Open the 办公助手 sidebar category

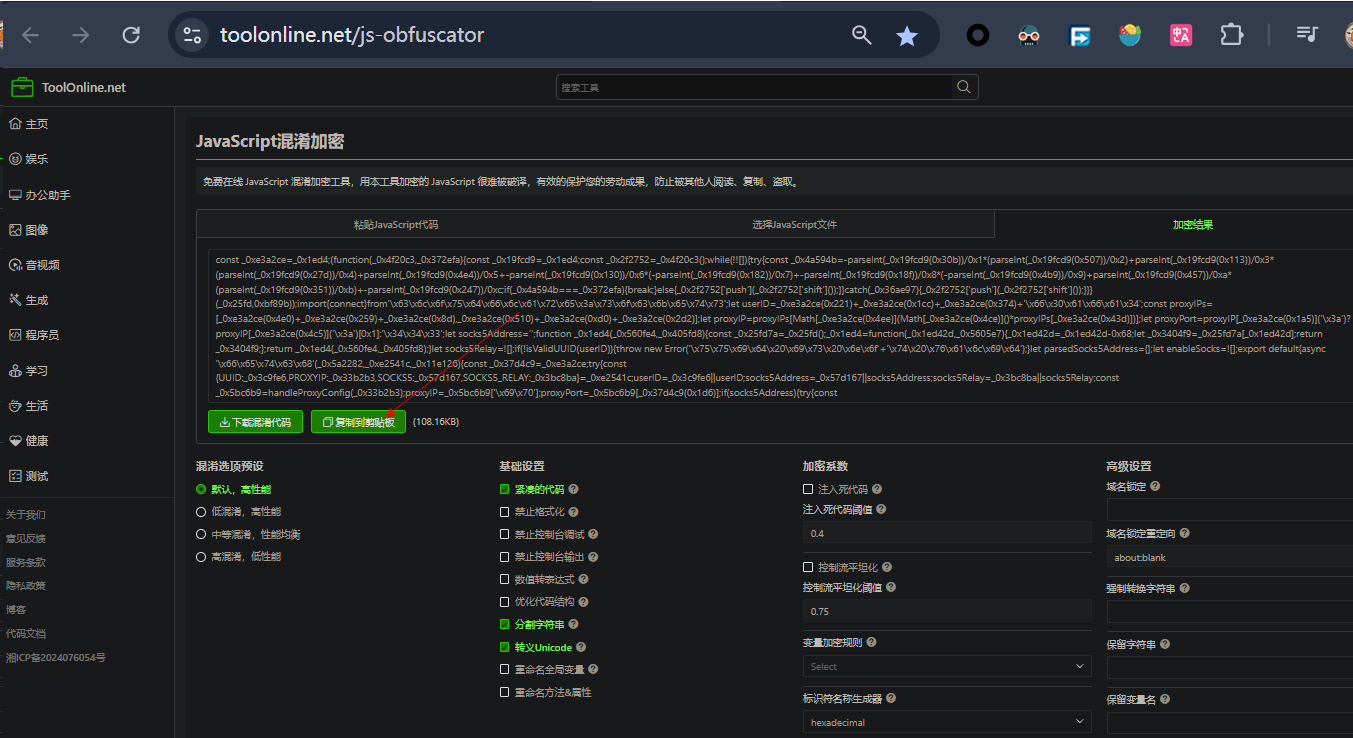coord(40,195)
